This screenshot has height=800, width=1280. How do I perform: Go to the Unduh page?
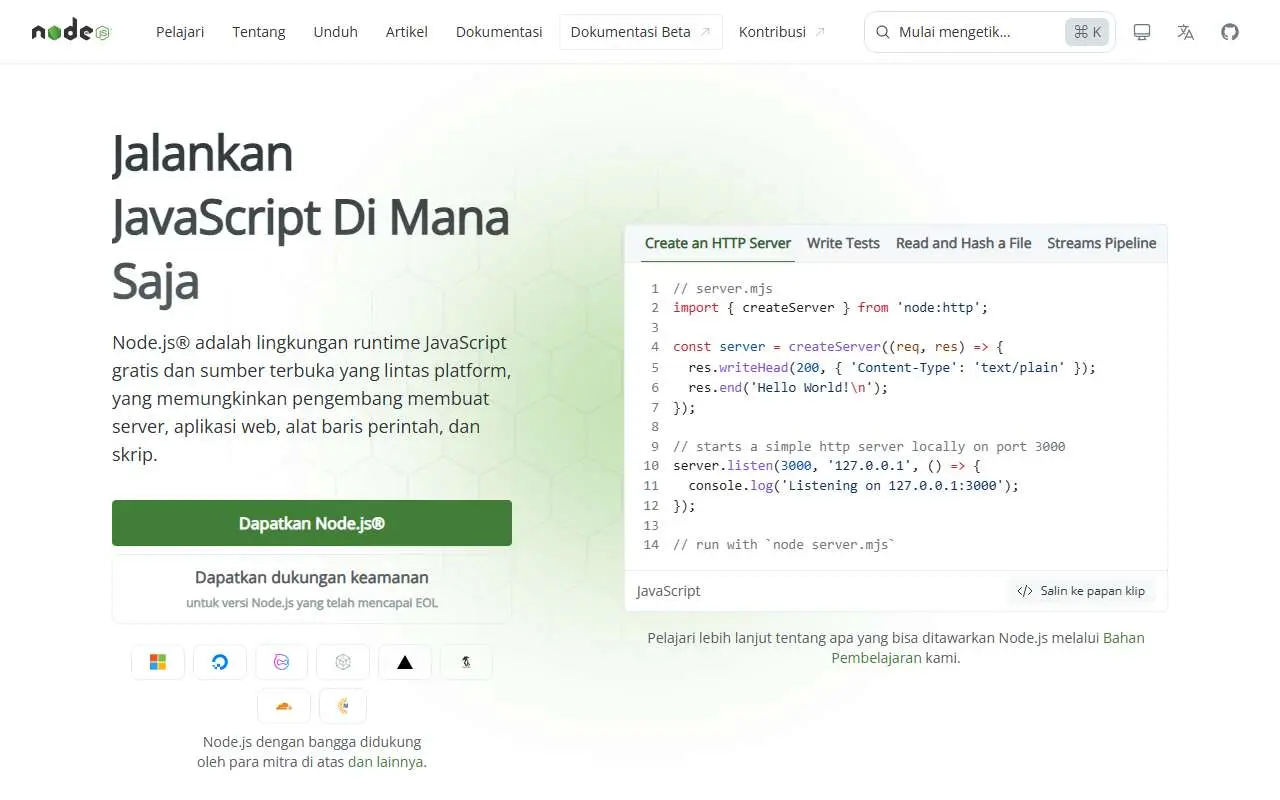click(336, 32)
